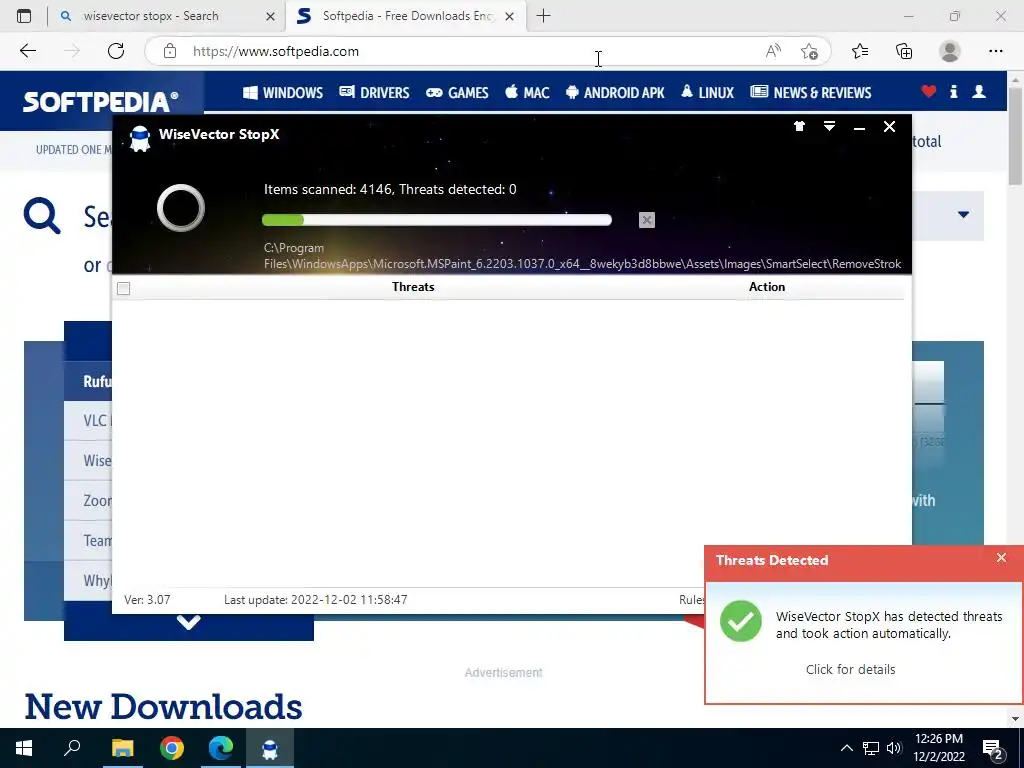1024x768 pixels.
Task: Open Edge Settings and more menu
Action: (x=995, y=51)
